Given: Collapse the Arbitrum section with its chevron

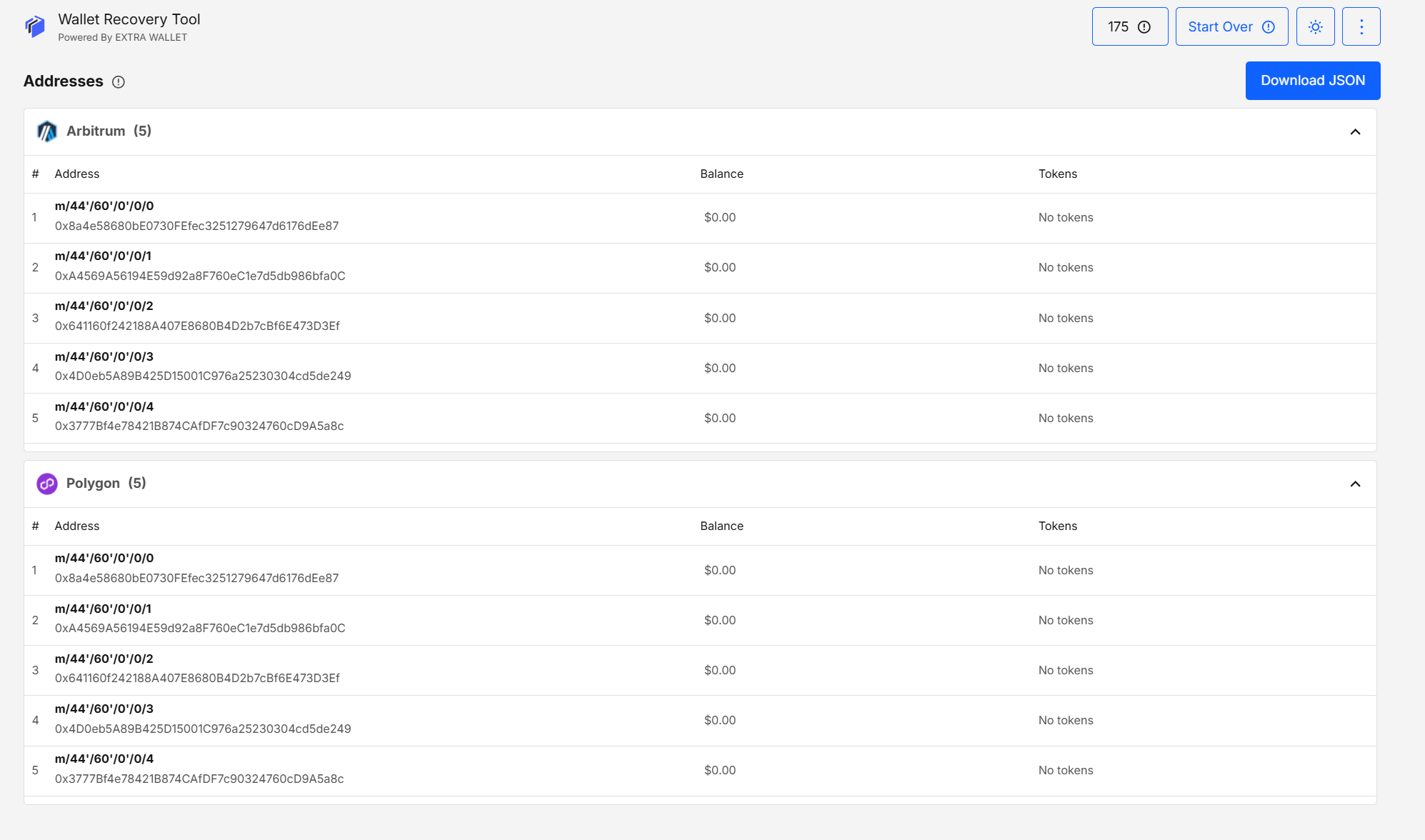Looking at the screenshot, I should point(1355,131).
